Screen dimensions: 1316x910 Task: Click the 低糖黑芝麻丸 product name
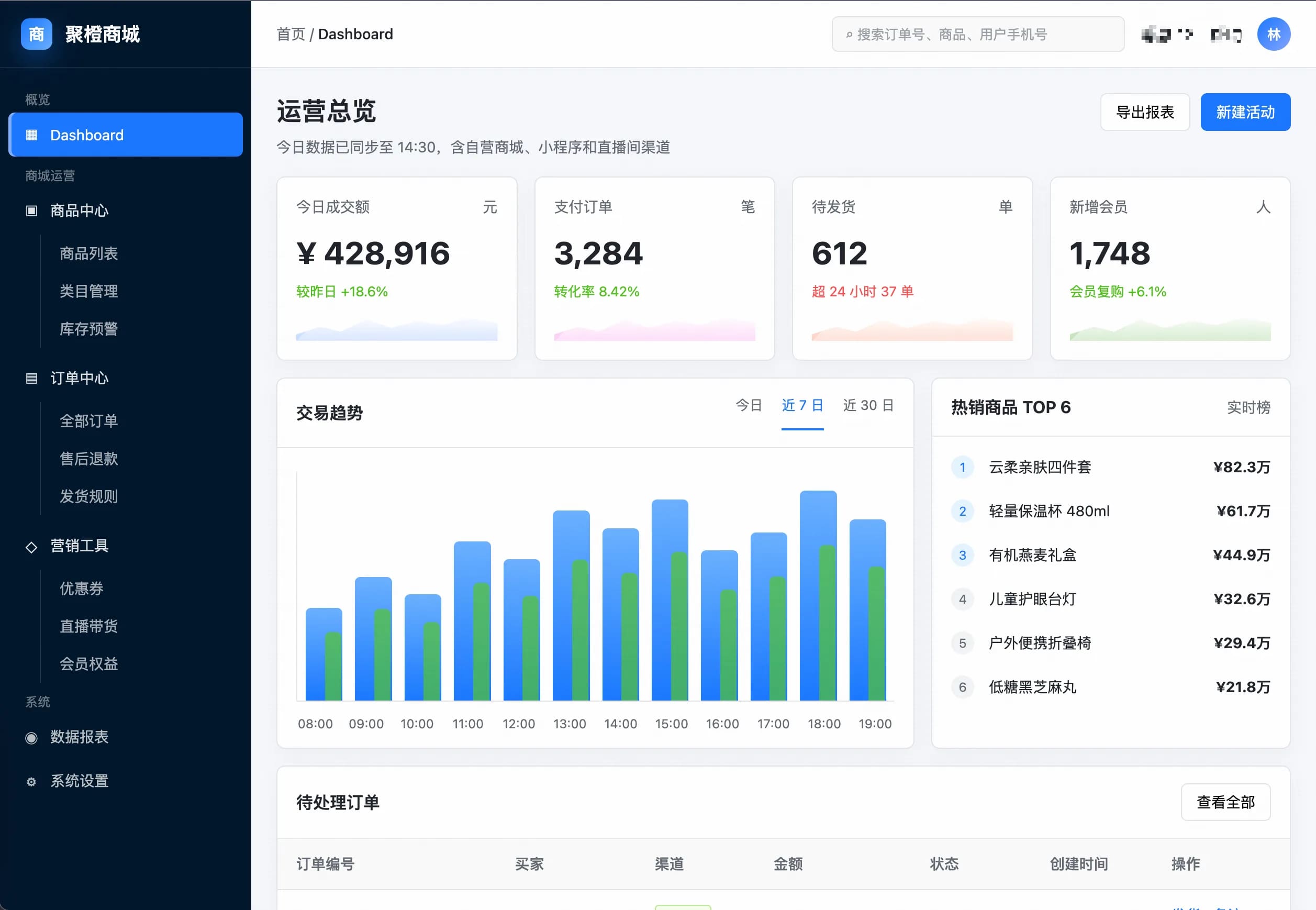pyautogui.click(x=1032, y=687)
